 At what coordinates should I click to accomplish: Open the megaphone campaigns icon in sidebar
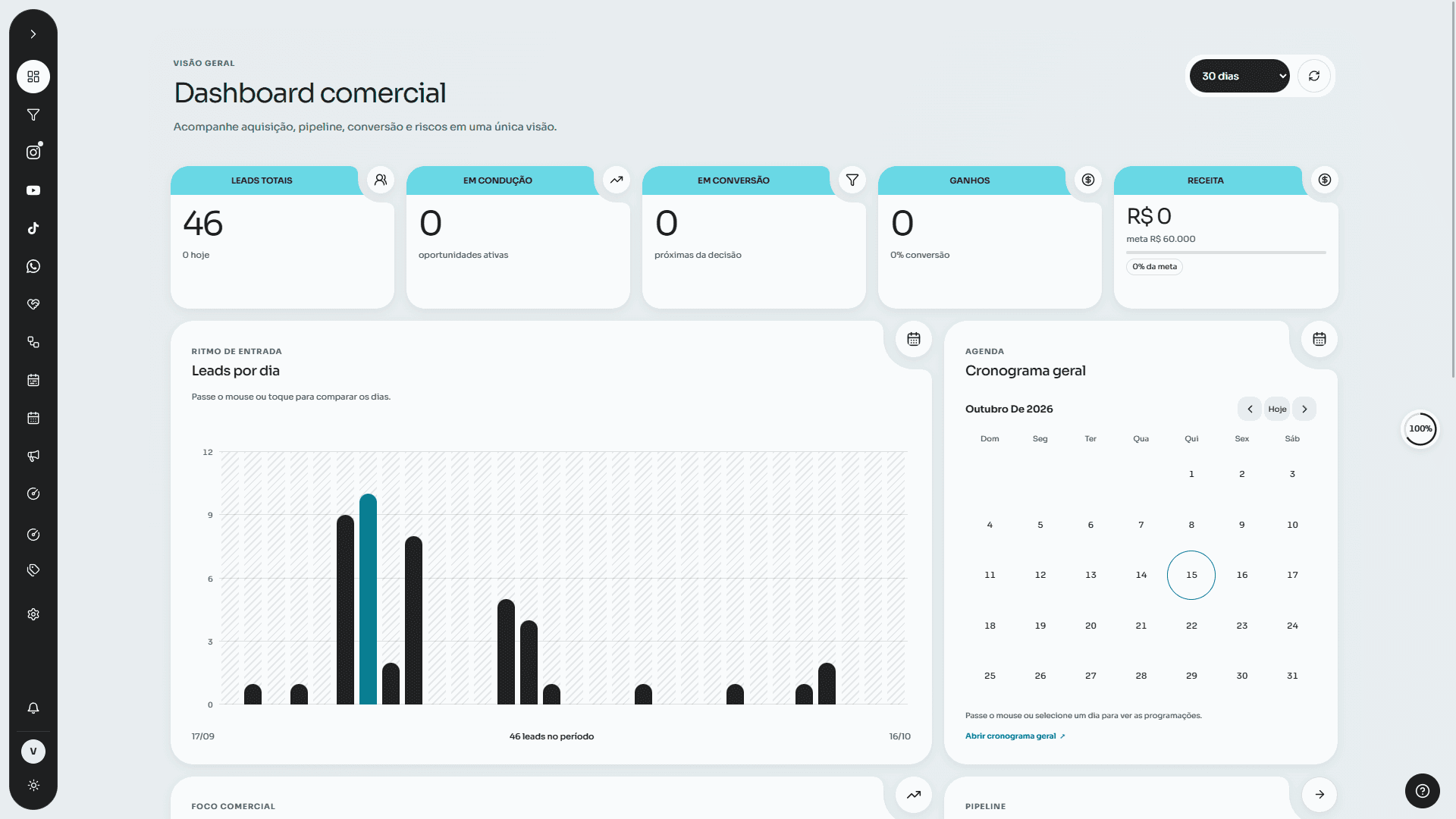tap(33, 456)
